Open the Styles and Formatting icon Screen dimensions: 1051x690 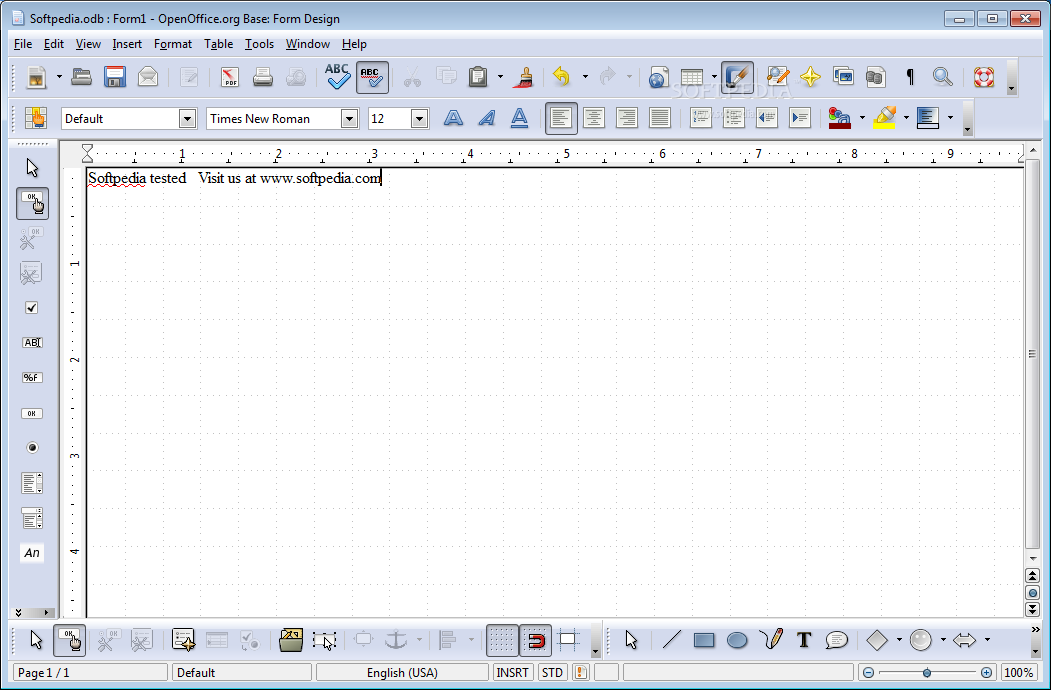(x=36, y=118)
